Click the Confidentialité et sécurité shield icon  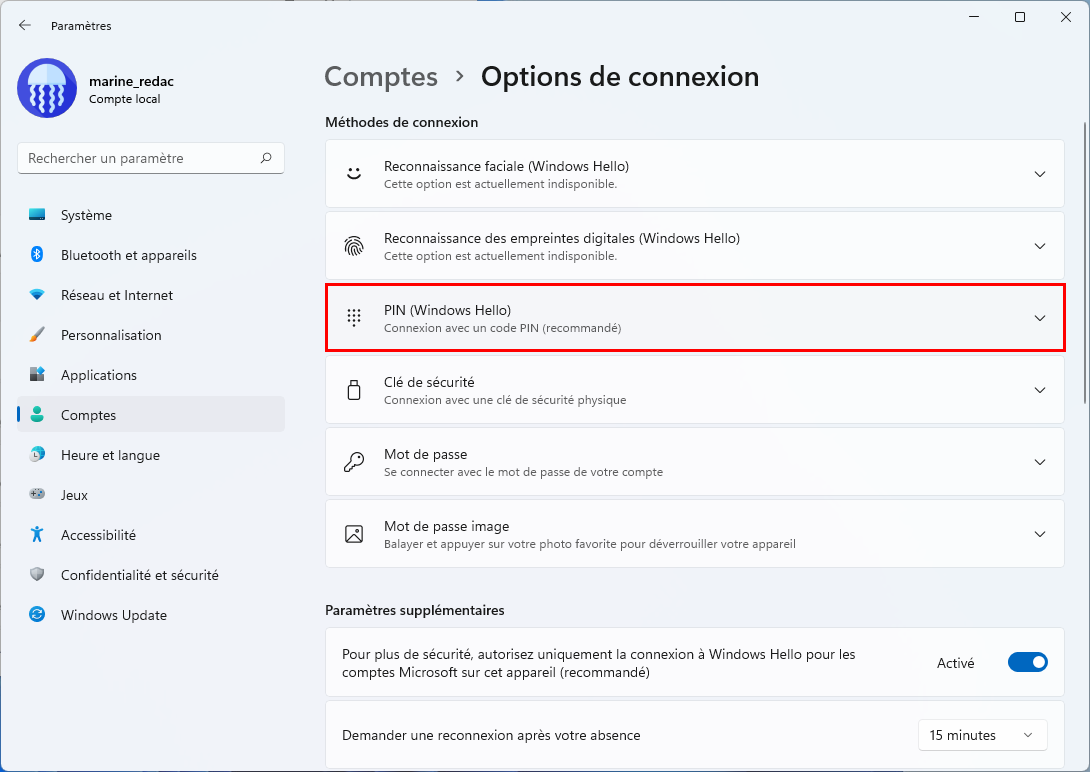coord(37,575)
